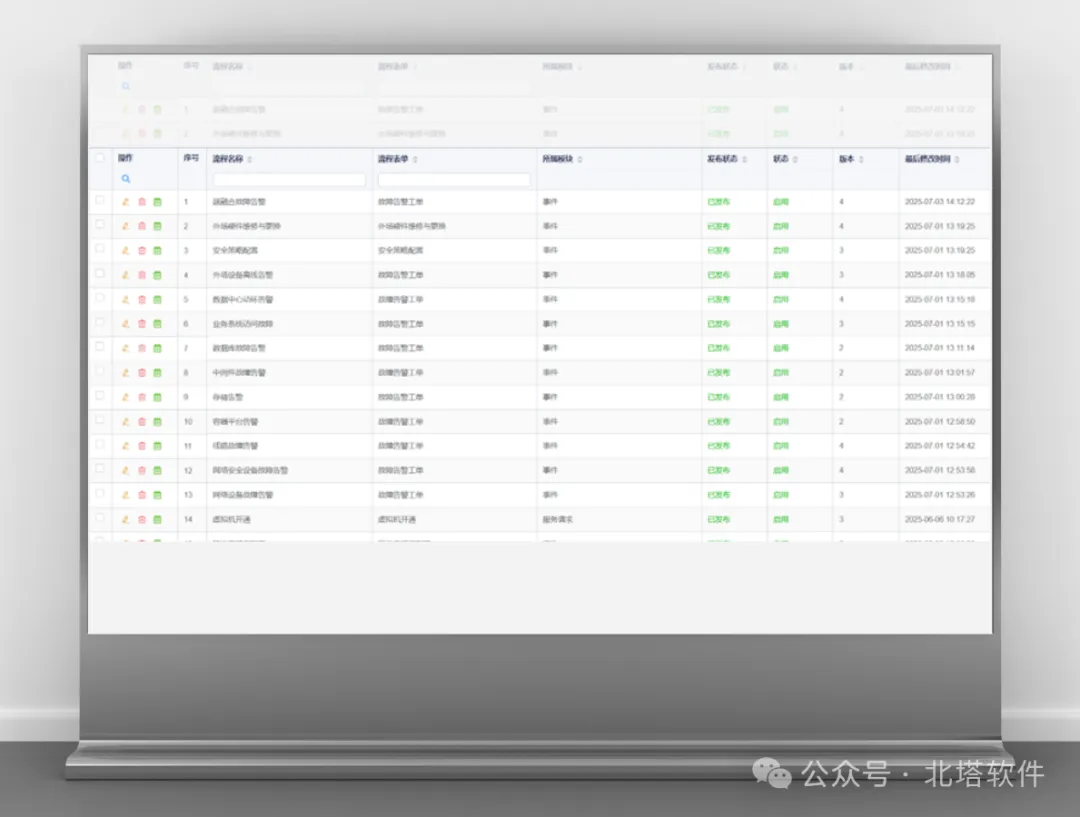Click the red trash icon in row 8
This screenshot has width=1080, height=817.
pos(142,373)
